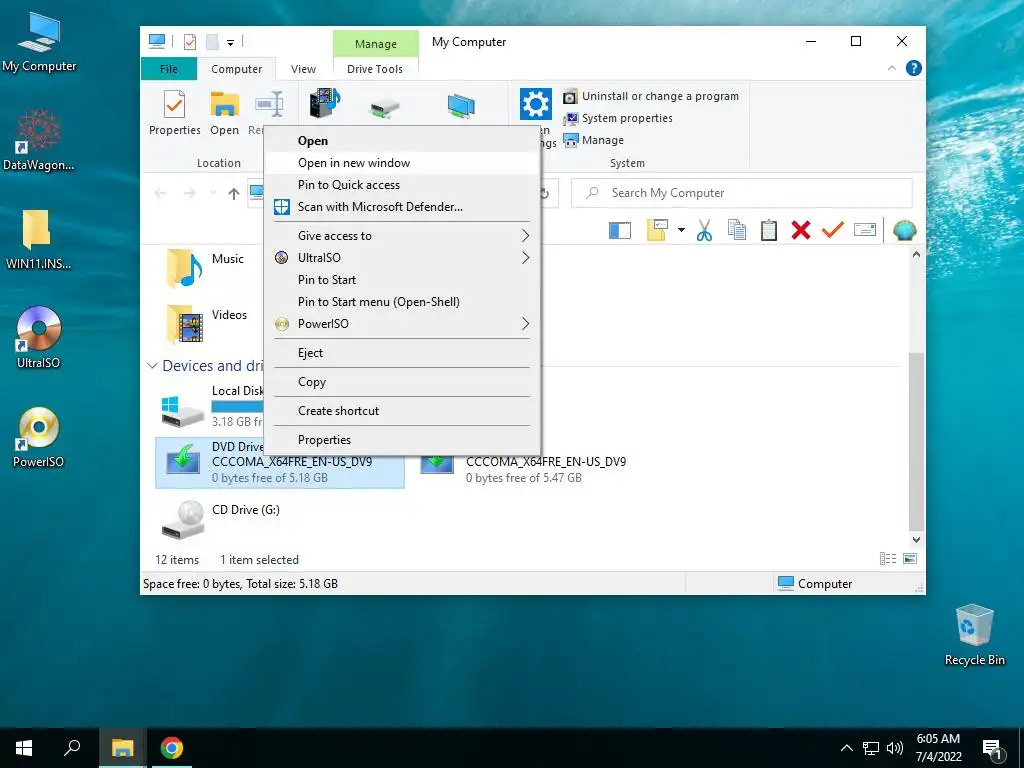Go up one level with up arrow
Screen dimensions: 1024x768
pyautogui.click(x=234, y=193)
